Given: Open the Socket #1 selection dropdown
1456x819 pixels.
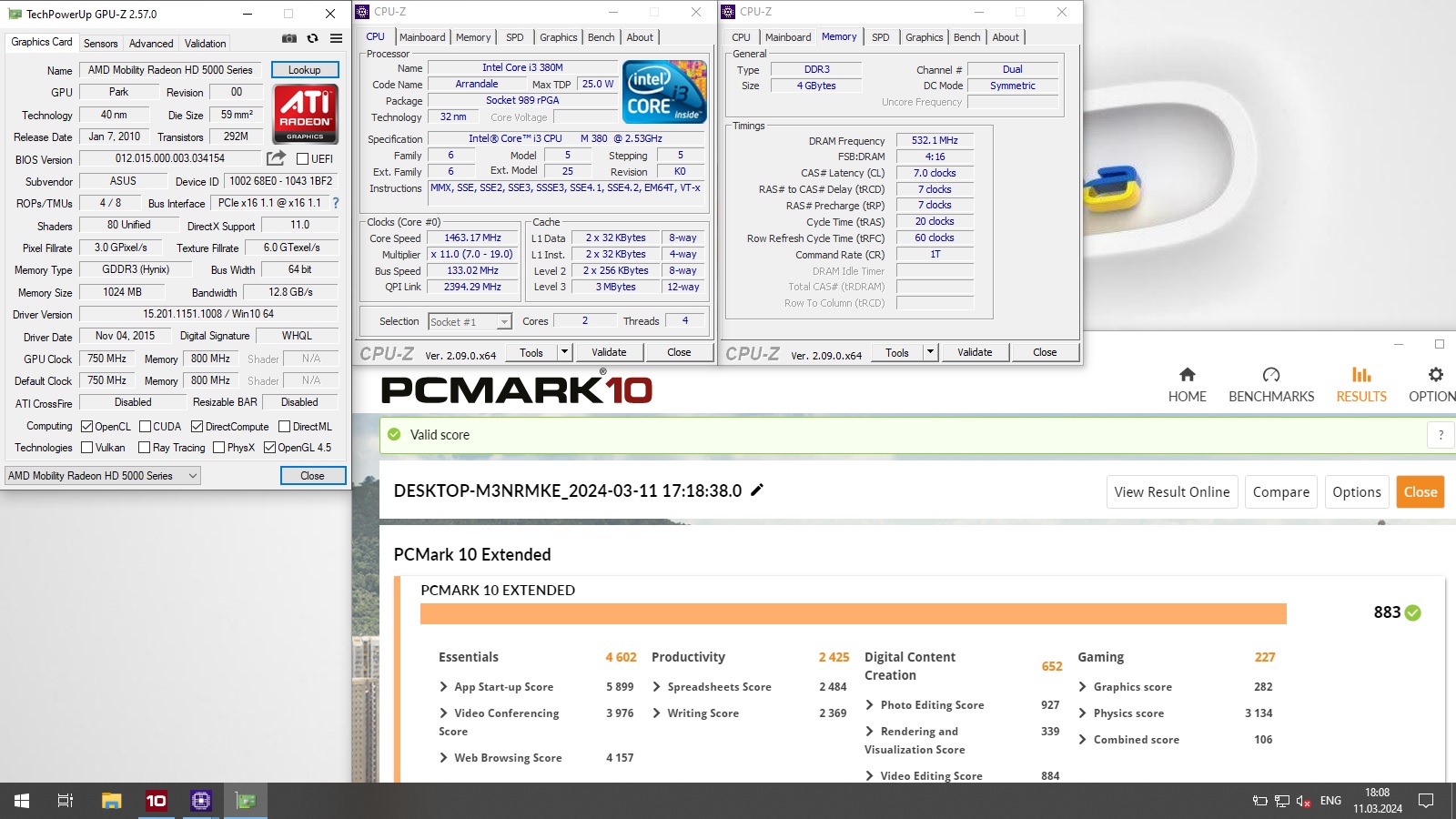Looking at the screenshot, I should pyautogui.click(x=470, y=321).
